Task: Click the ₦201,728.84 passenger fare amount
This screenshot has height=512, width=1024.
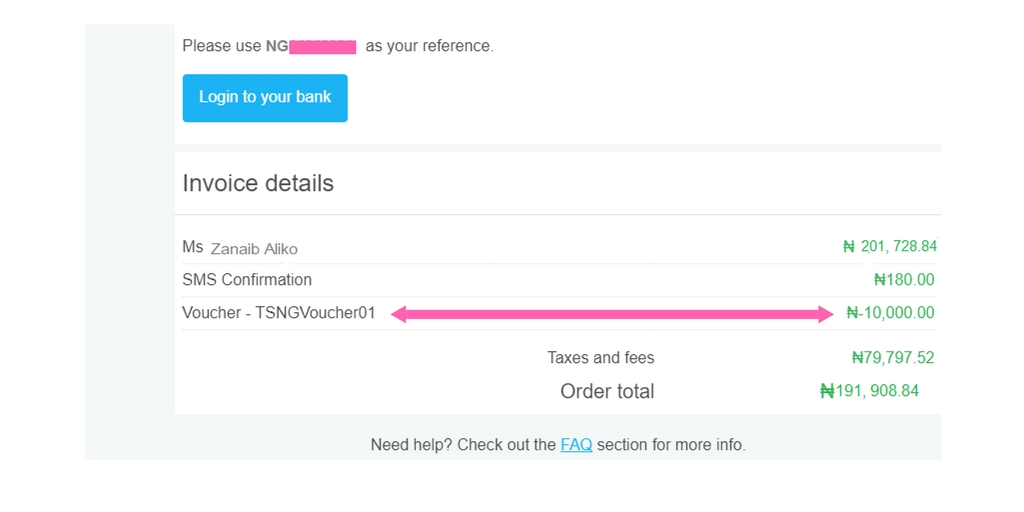Action: point(890,246)
